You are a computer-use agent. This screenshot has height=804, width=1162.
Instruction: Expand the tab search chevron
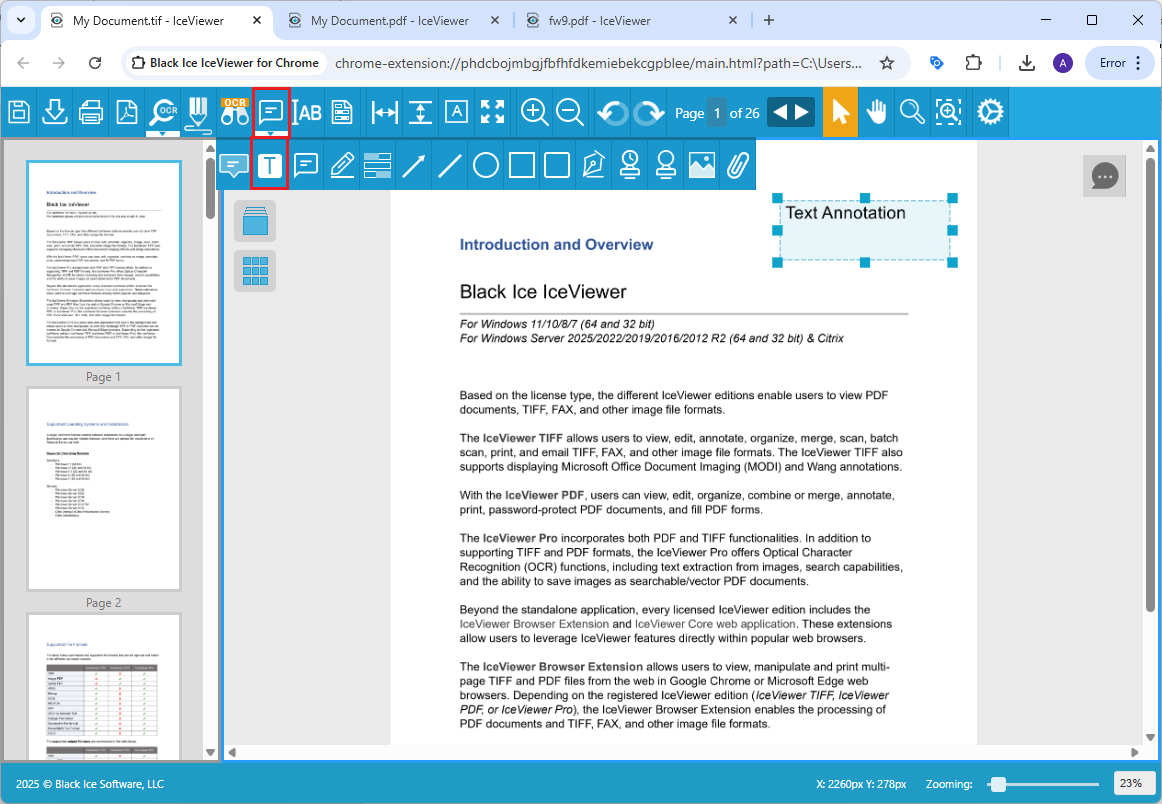21,20
